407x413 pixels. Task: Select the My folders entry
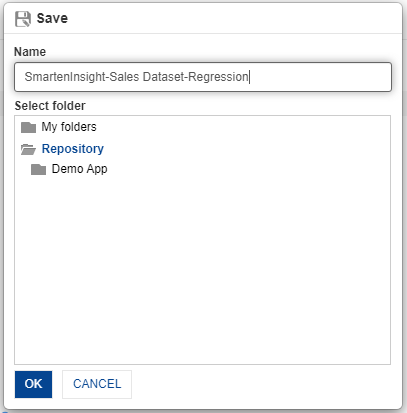69,127
